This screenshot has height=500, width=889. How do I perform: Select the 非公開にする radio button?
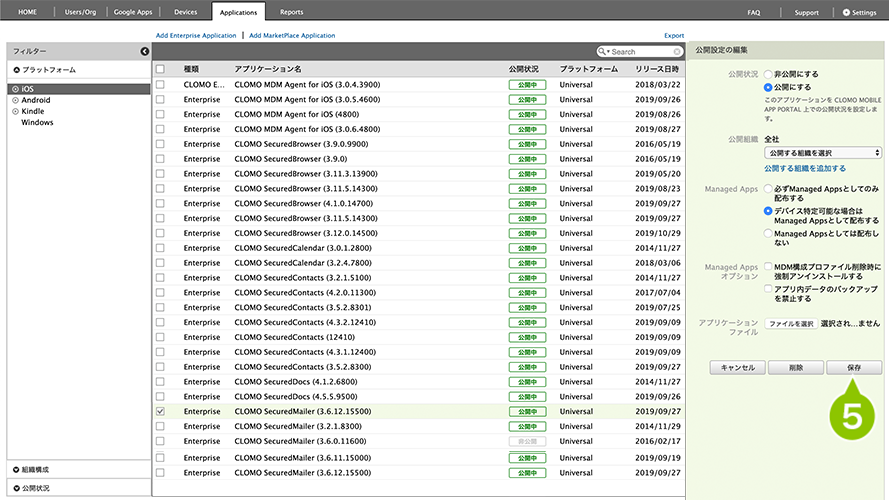click(x=768, y=74)
